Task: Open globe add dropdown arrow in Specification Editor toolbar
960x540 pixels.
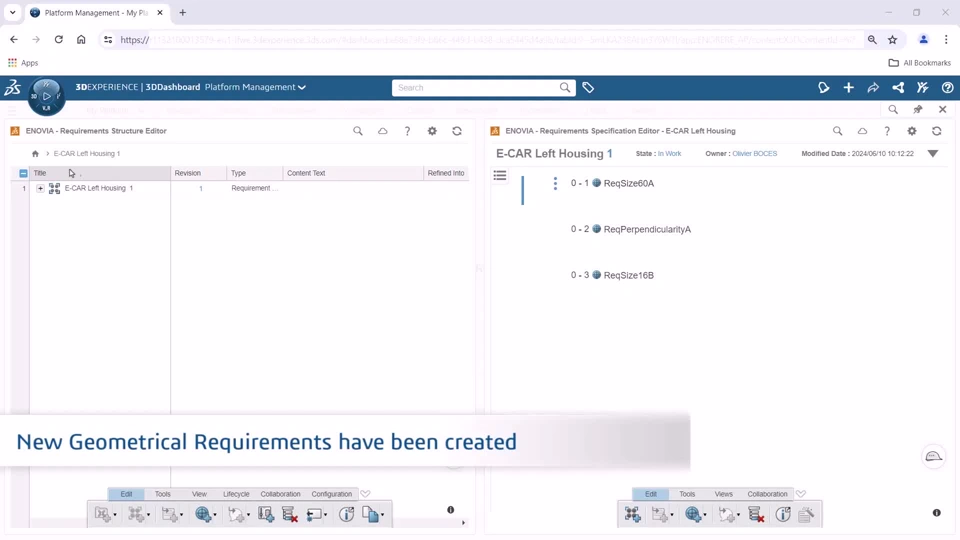Action: (705, 515)
